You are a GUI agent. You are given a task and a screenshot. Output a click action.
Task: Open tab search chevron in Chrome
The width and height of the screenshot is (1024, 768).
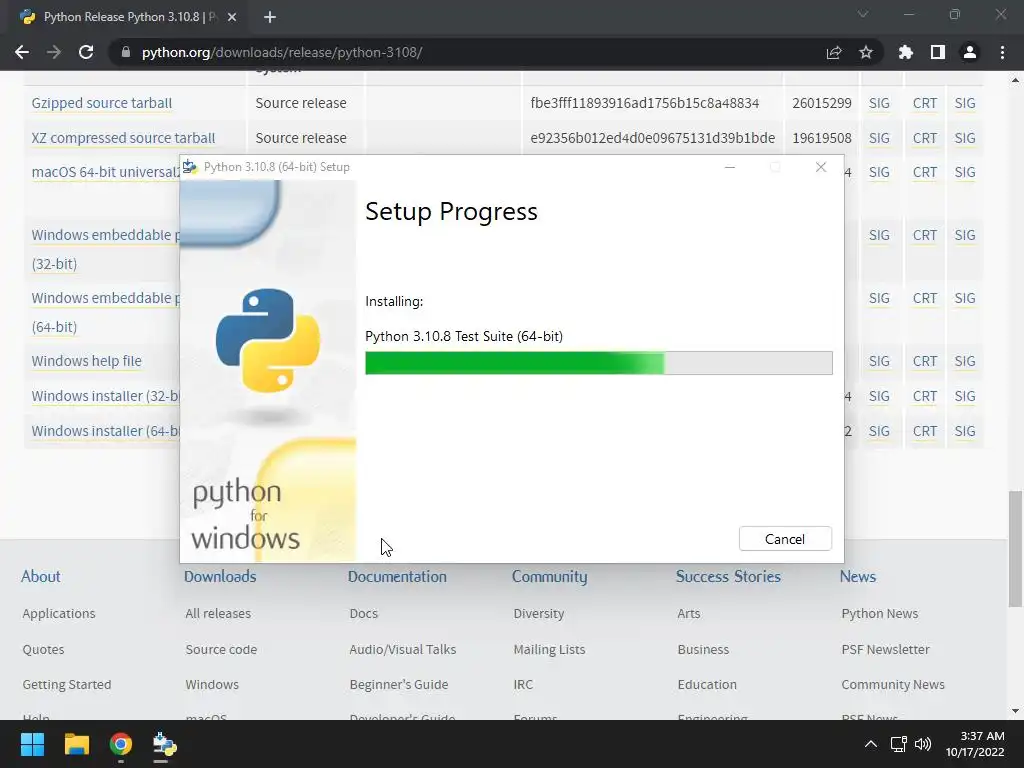point(863,14)
